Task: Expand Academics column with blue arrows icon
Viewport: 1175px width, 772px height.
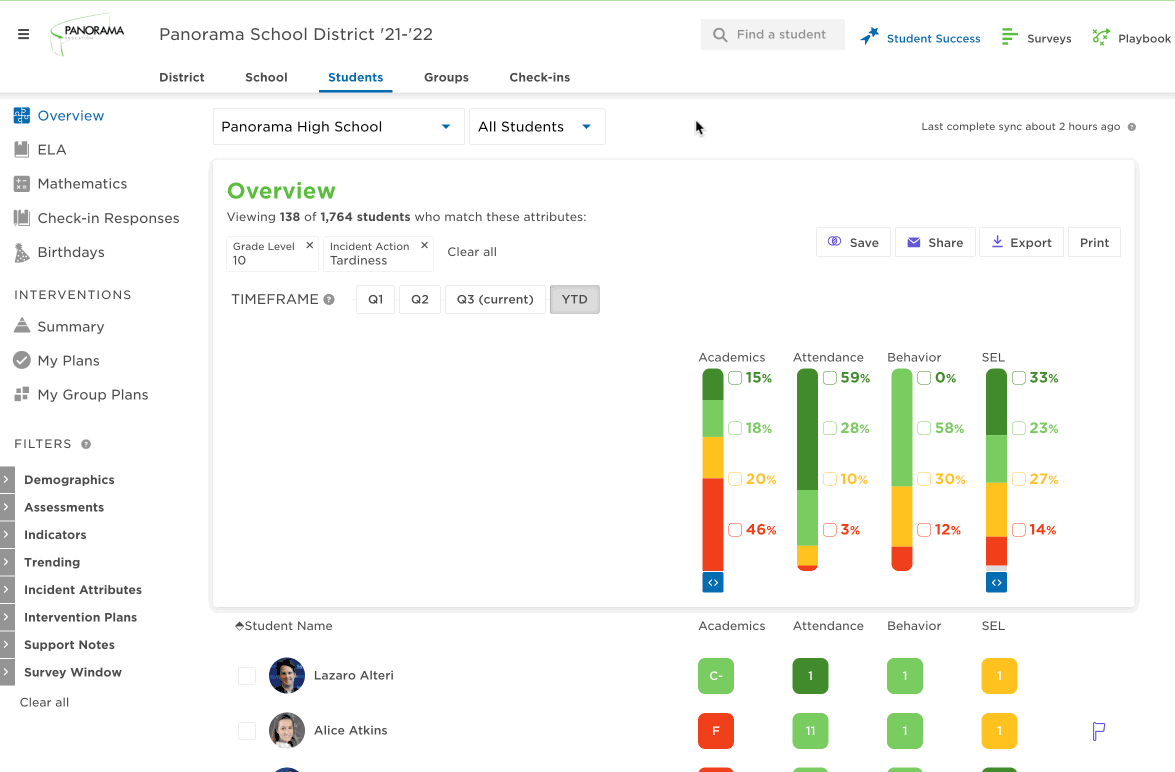Action: tap(713, 582)
